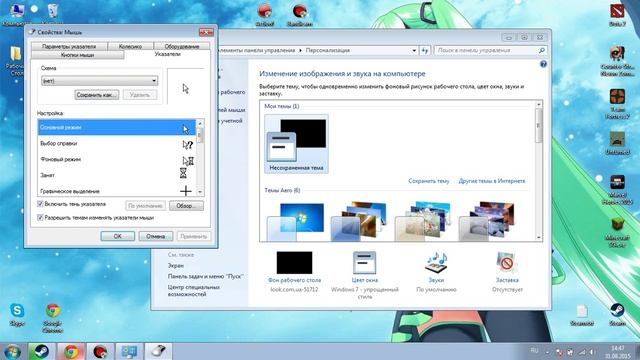Switch to Personalization window taskbar button

(129, 351)
